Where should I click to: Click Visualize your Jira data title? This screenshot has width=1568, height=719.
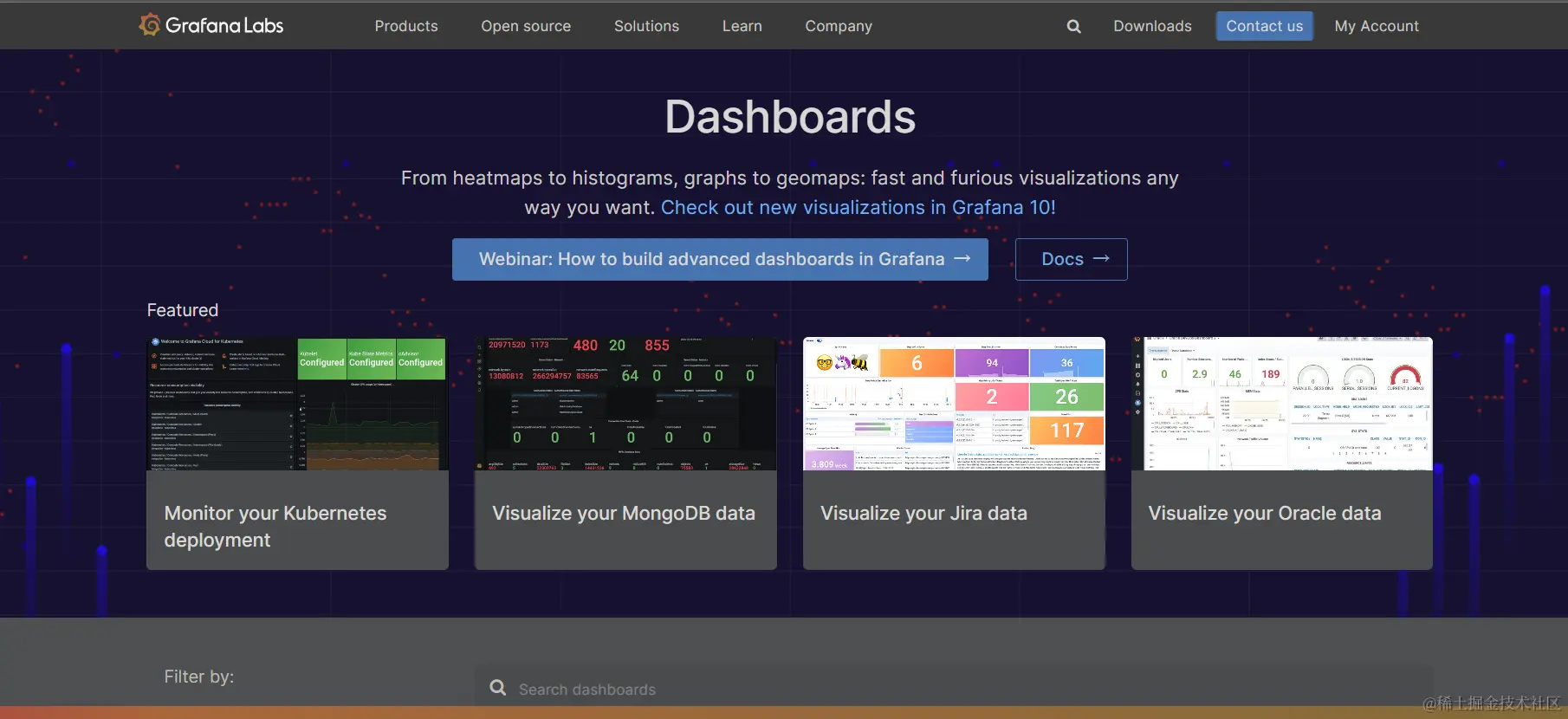[x=923, y=513]
